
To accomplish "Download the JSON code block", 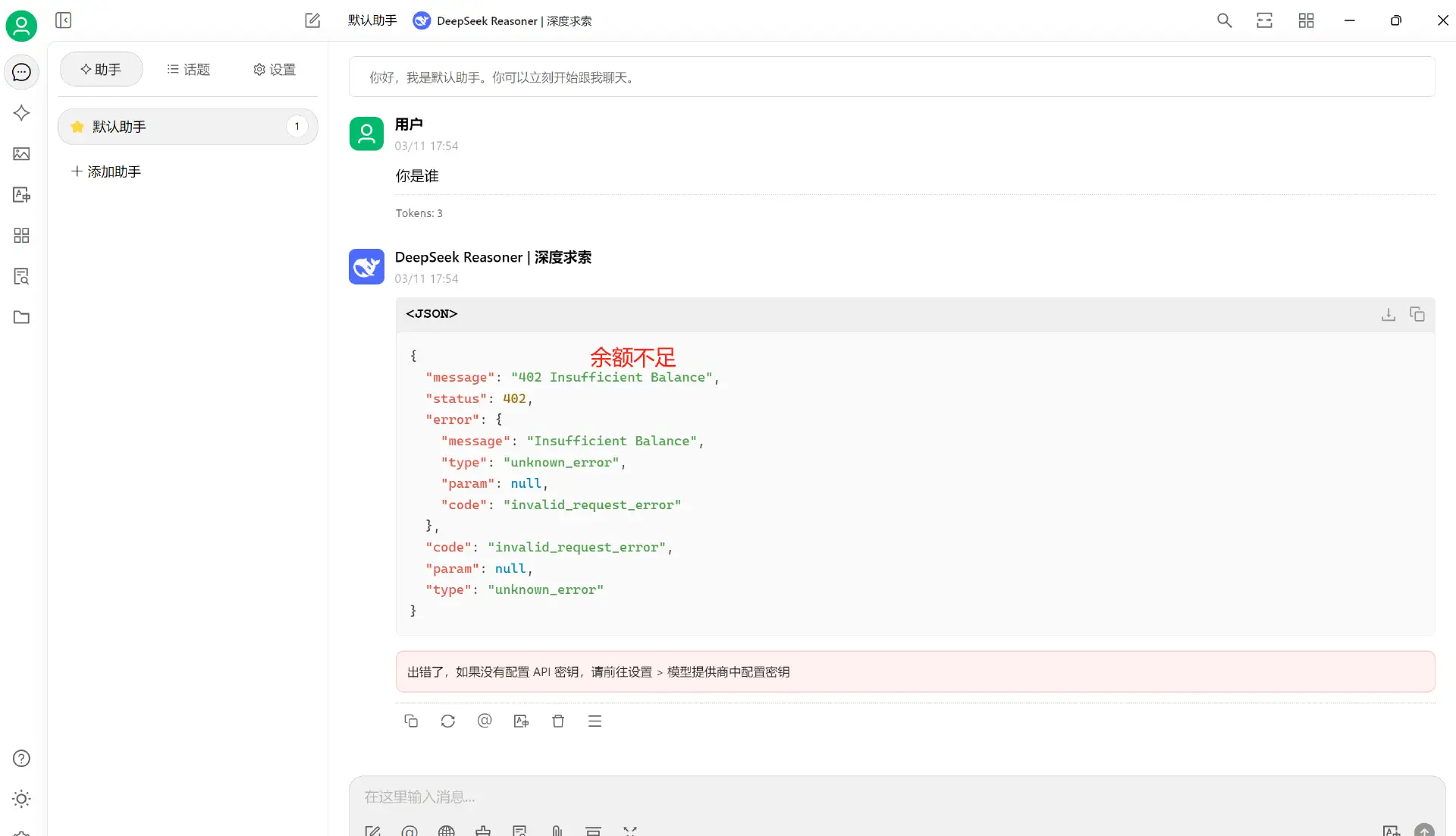I will tap(1388, 314).
